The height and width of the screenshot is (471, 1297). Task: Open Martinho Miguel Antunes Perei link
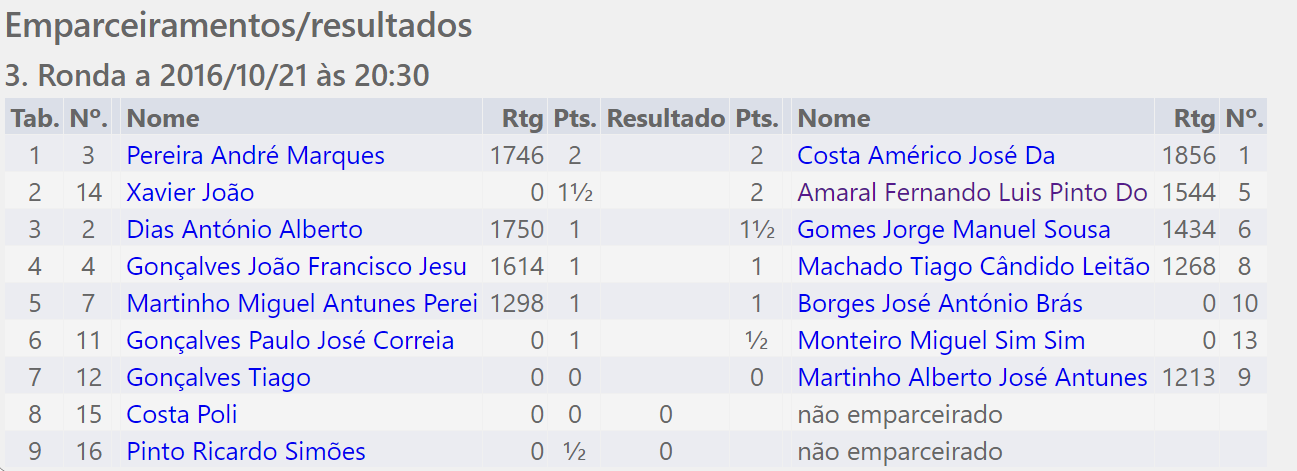301,304
